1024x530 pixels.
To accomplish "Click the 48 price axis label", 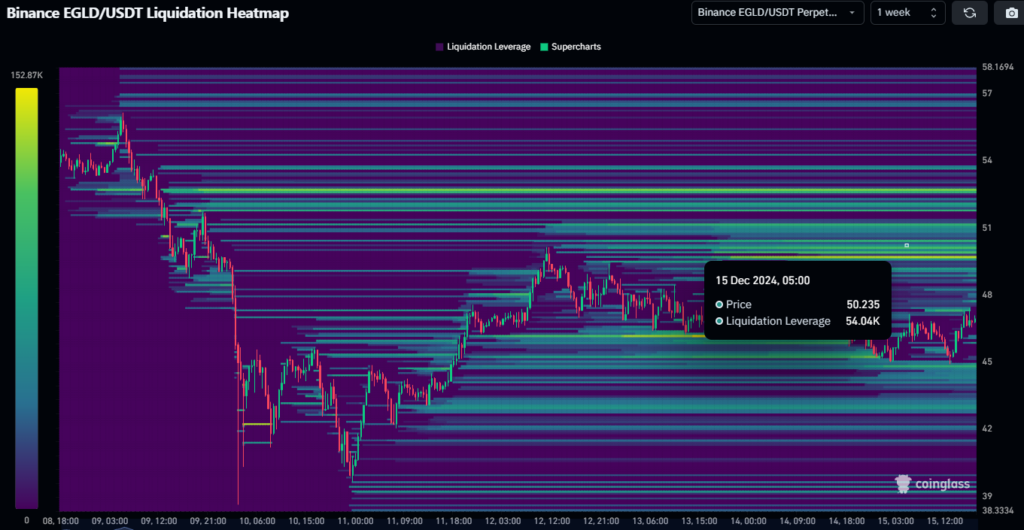I will [x=987, y=294].
